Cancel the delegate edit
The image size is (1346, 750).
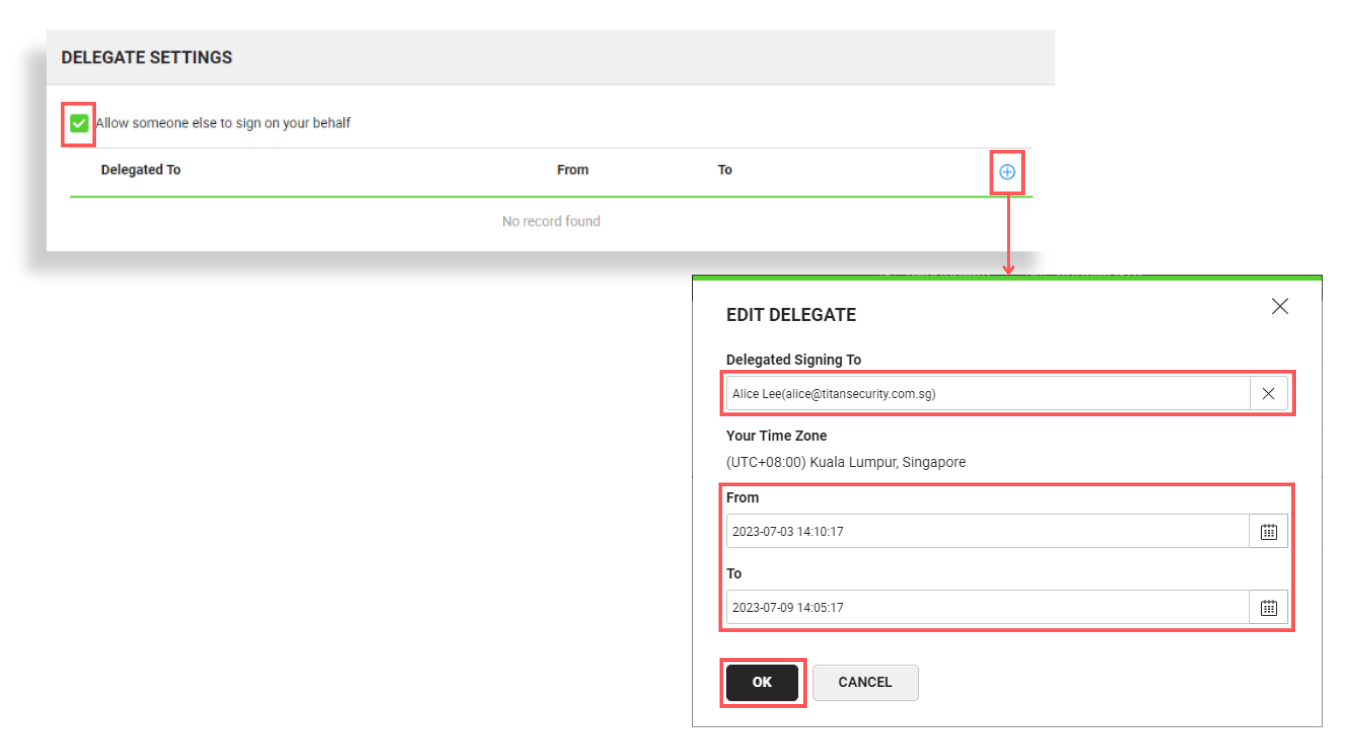(865, 682)
